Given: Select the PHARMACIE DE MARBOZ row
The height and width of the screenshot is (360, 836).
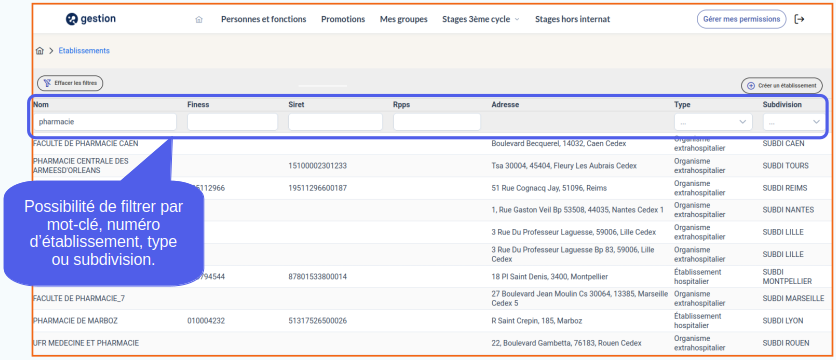Looking at the screenshot, I should [429, 321].
